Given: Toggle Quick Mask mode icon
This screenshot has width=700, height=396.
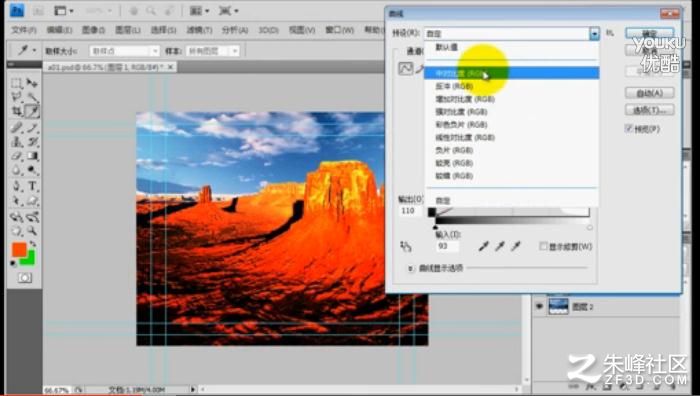Looking at the screenshot, I should [x=25, y=278].
